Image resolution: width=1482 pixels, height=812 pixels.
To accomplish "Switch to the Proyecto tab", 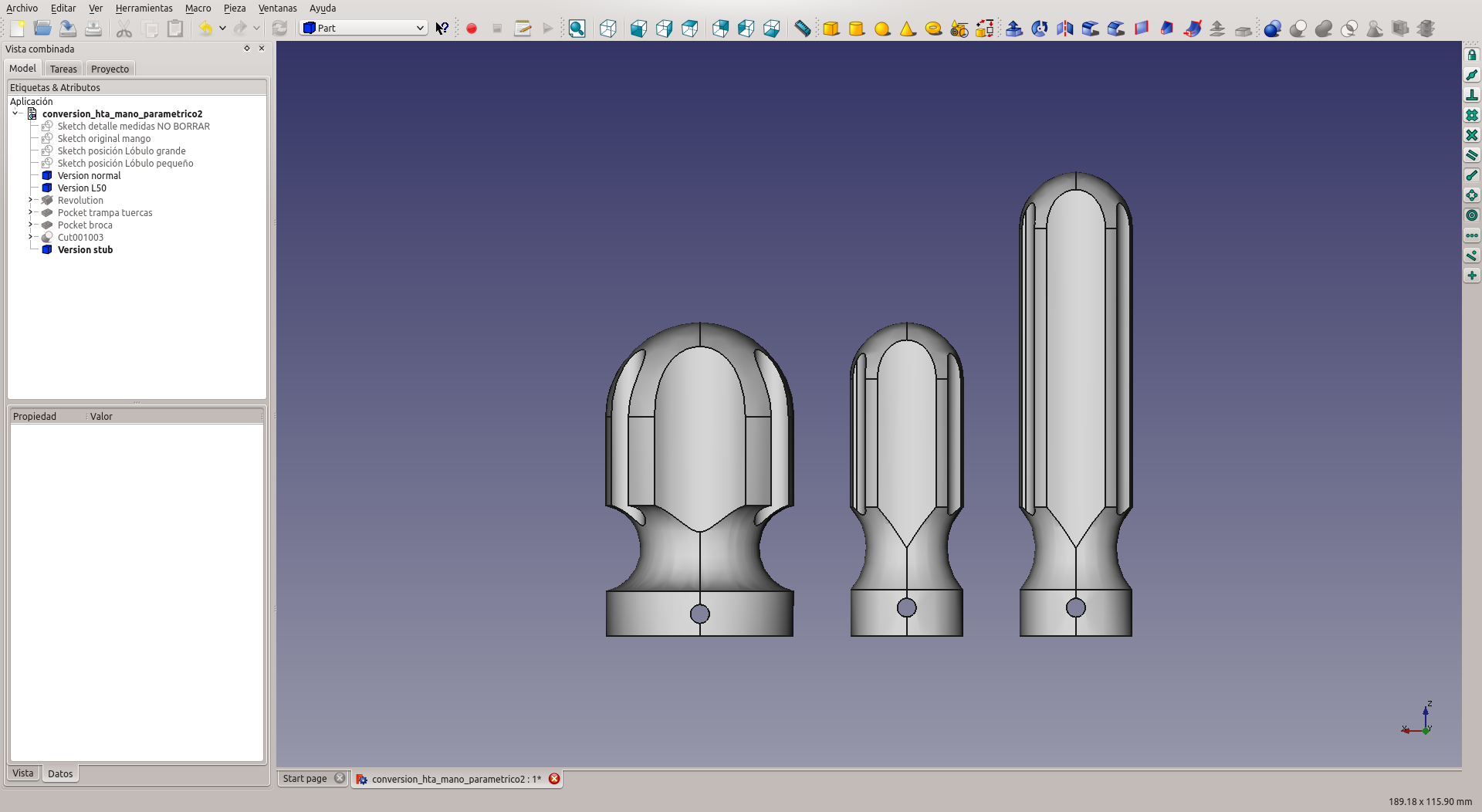I will (x=110, y=69).
